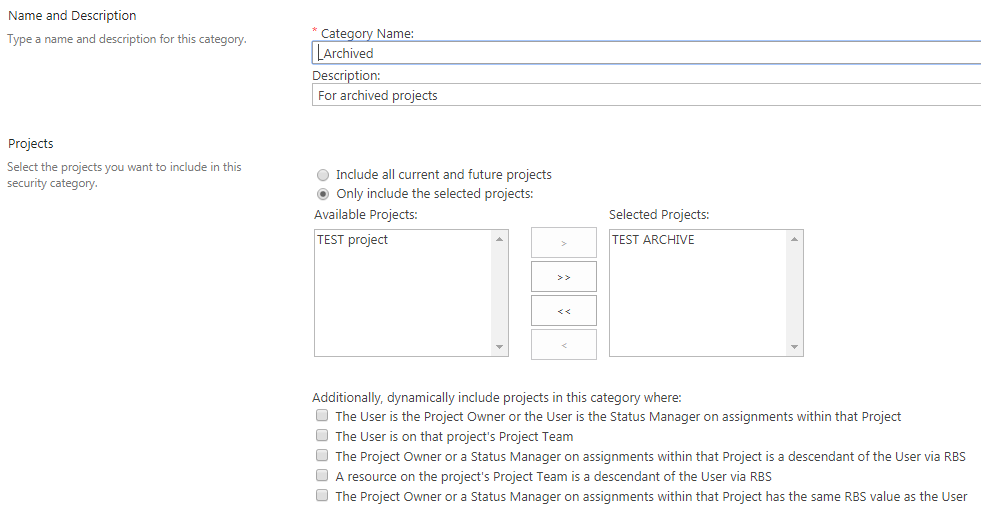Check 'User is on that project's Project Team'
This screenshot has height=515, width=981.
[x=322, y=436]
